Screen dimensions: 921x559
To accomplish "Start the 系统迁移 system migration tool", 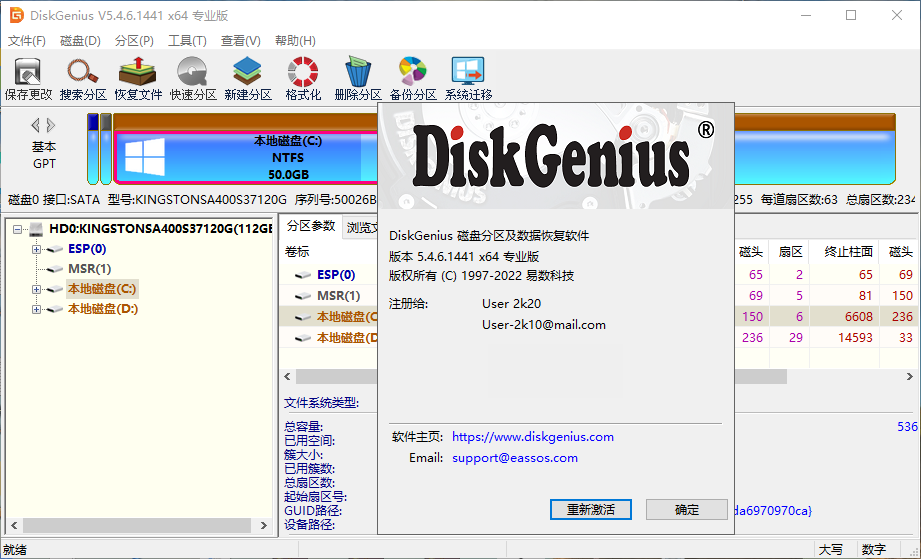I will (x=468, y=79).
